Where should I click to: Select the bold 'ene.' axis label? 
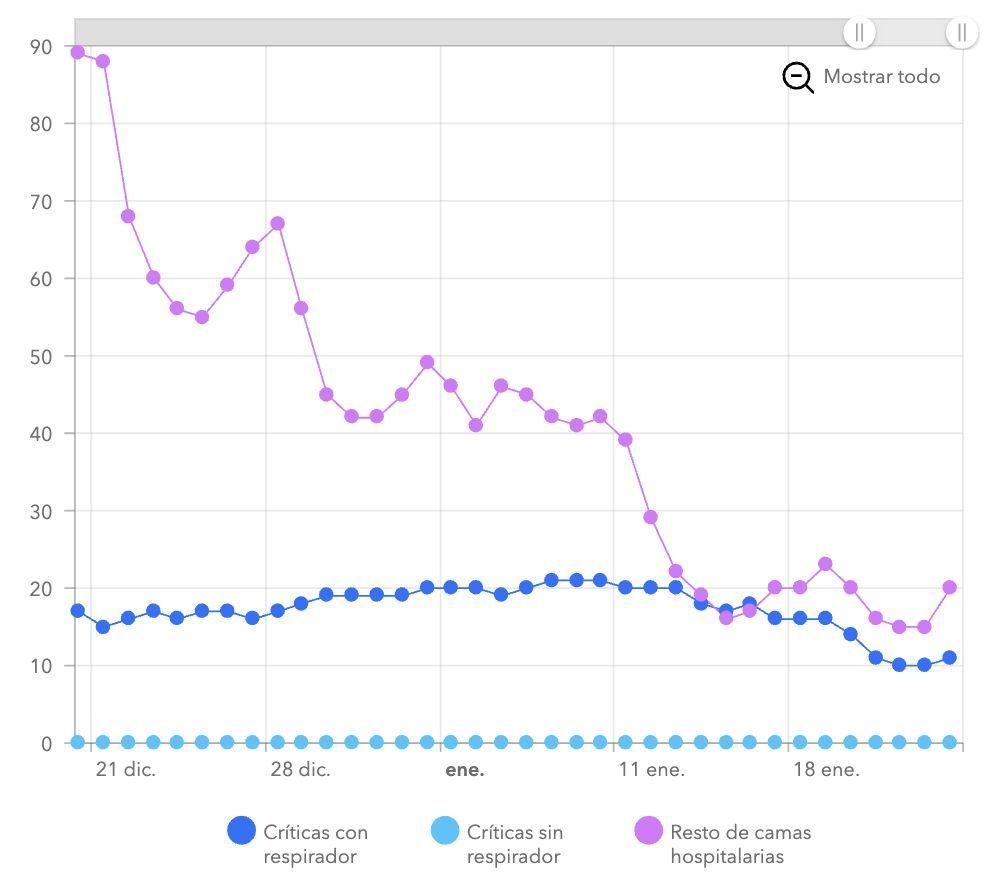(x=466, y=771)
